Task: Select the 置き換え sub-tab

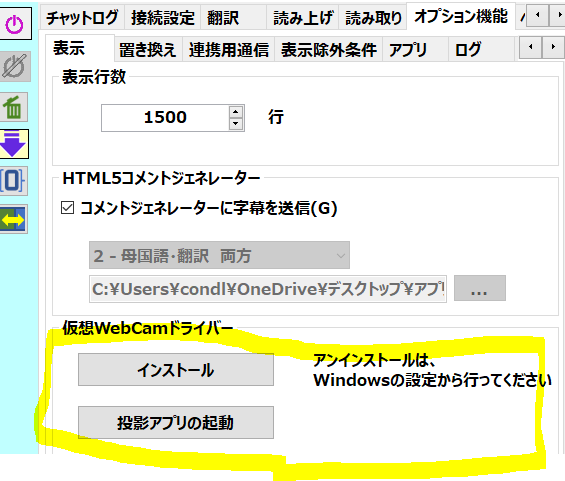Action: click(148, 50)
